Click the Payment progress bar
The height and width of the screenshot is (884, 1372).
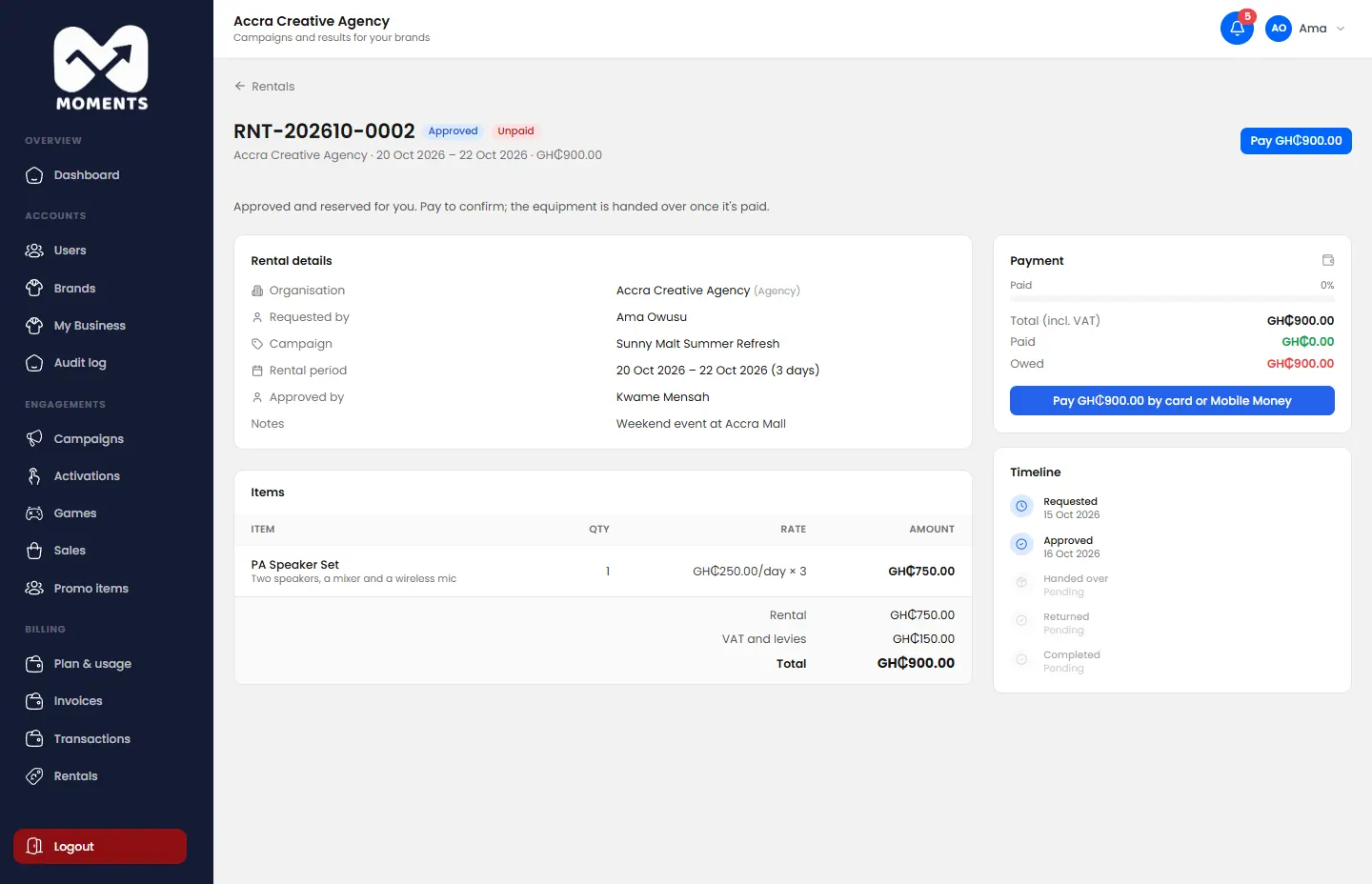click(x=1172, y=299)
